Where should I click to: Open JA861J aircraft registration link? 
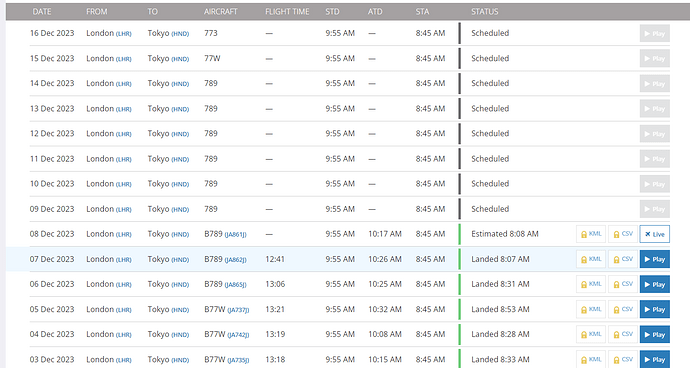(235, 235)
